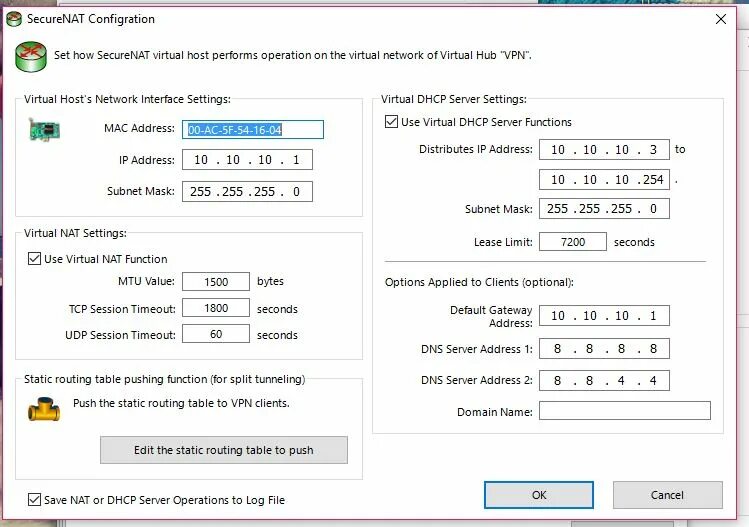The height and width of the screenshot is (527, 749).
Task: Click the virtual host Subnet Mask field
Action: 247,192
